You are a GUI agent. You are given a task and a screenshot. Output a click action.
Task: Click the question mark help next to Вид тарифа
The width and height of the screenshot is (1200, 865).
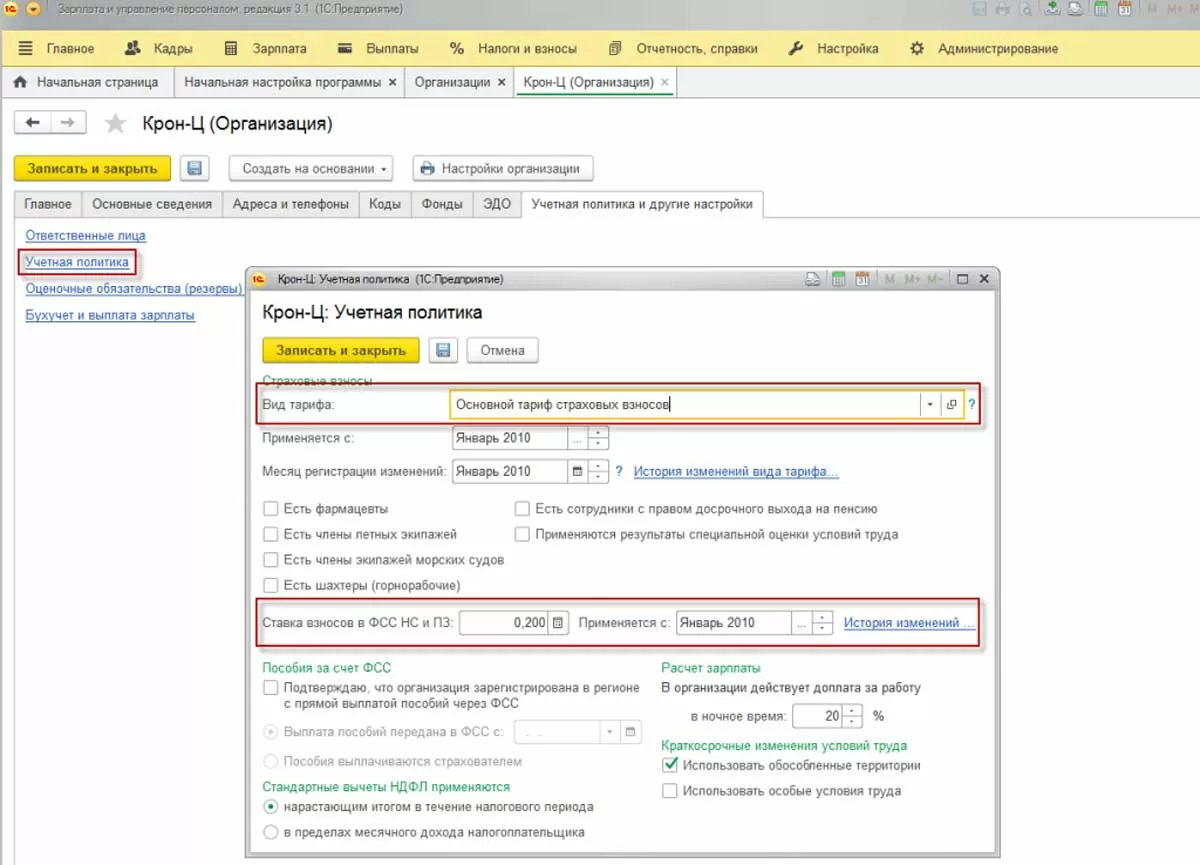[971, 405]
